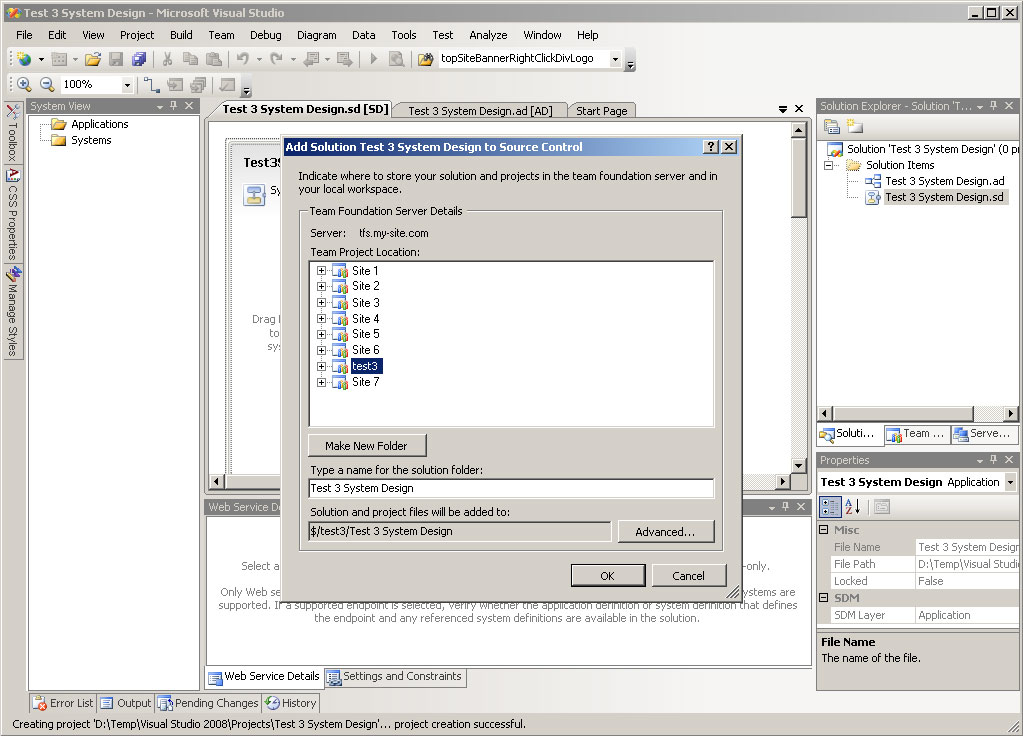
Task: Expand the Site 7 team project node
Action: coord(321,382)
